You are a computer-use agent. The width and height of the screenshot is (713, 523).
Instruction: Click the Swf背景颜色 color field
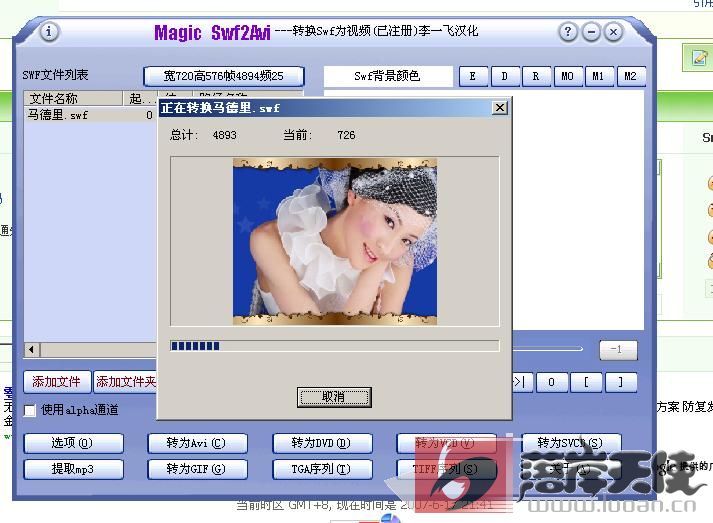(x=388, y=76)
